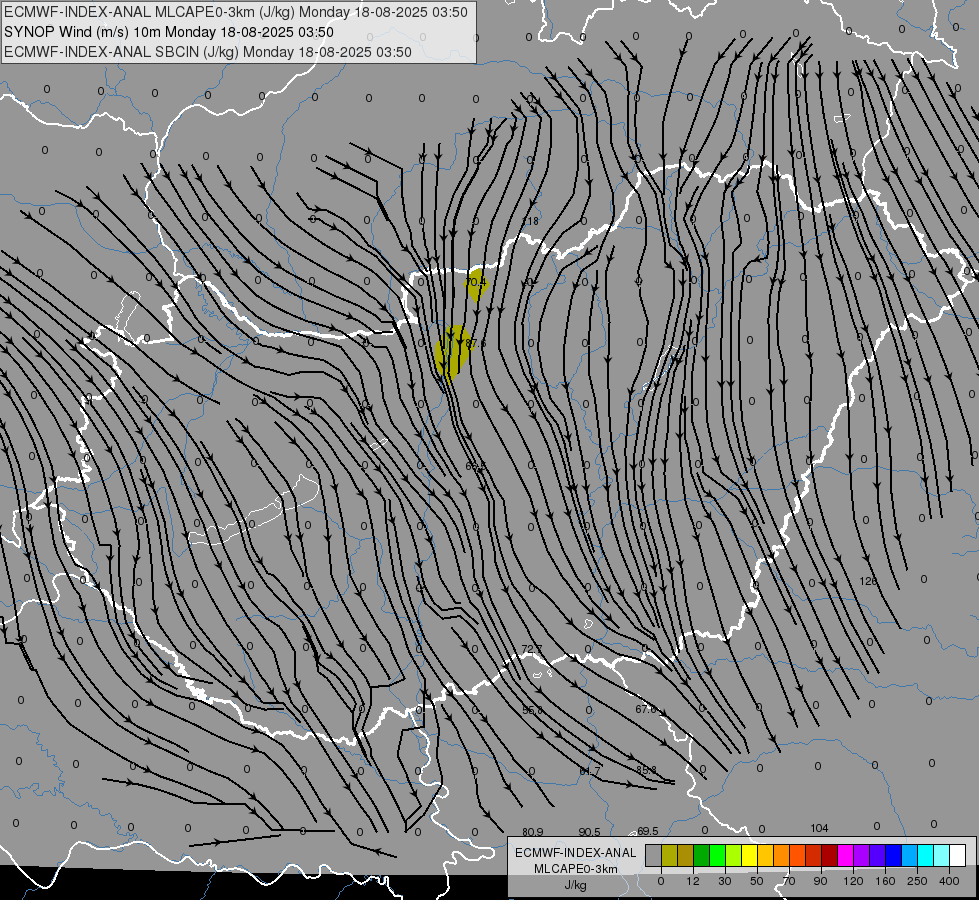Click the 80.9 value on the map
The image size is (979, 900).
[533, 832]
